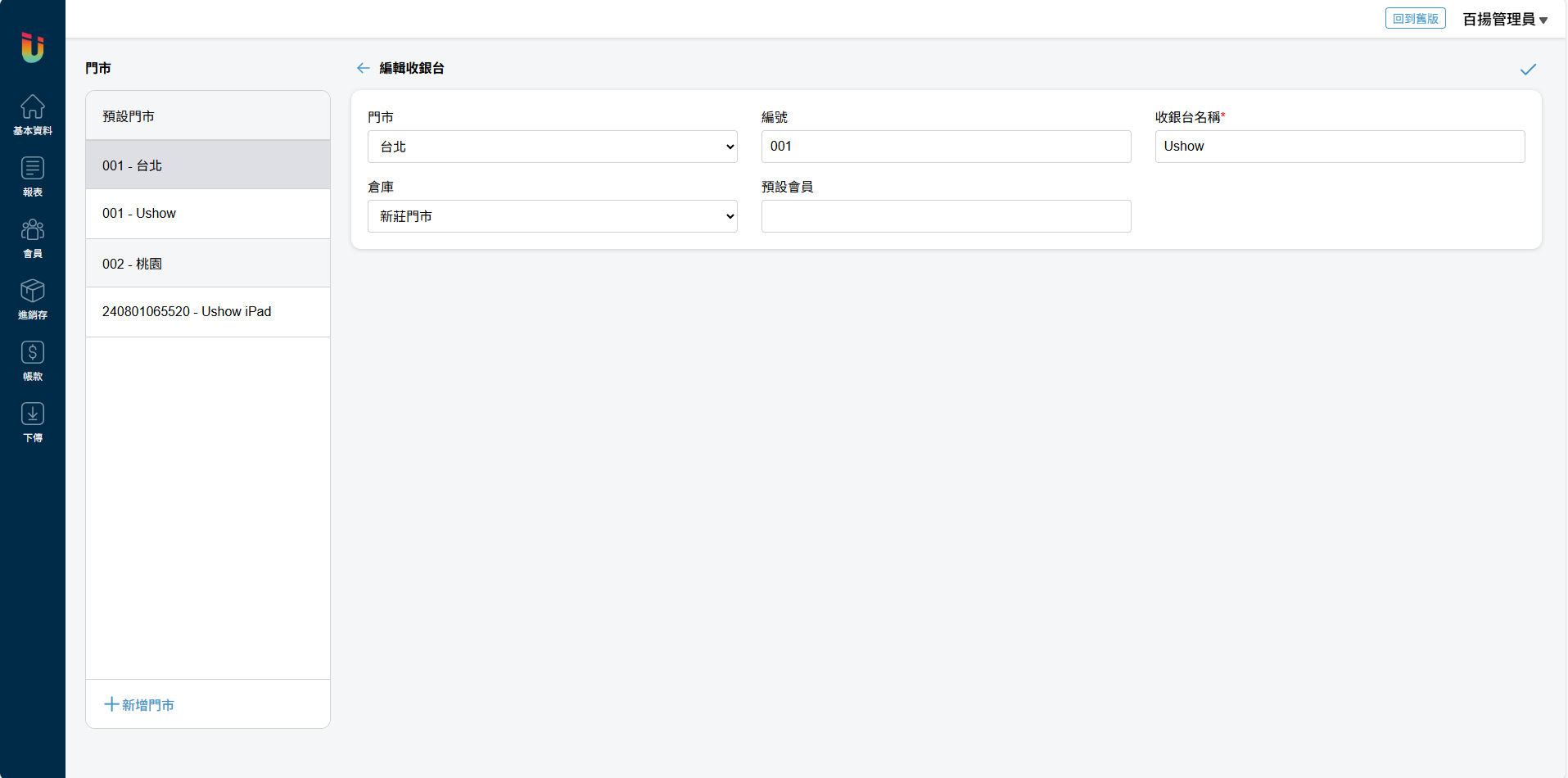Select the 240801065520 - Ushow iPad entry
Screen dimensions: 1568x778
[208, 312]
